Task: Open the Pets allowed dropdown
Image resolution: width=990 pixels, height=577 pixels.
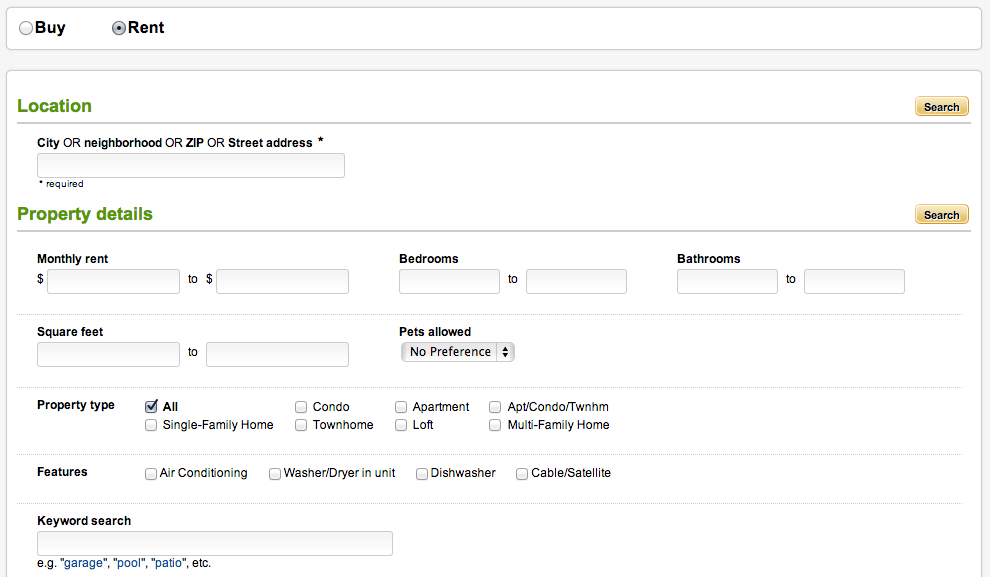Action: click(x=458, y=352)
